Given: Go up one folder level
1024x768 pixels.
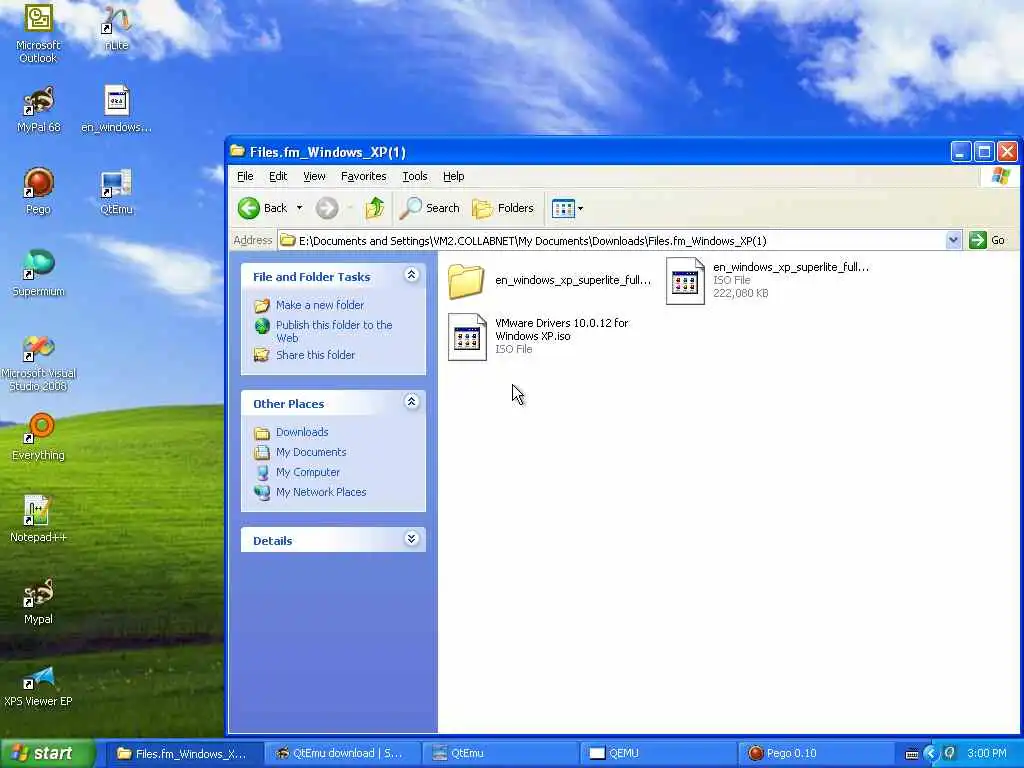Looking at the screenshot, I should coord(375,208).
